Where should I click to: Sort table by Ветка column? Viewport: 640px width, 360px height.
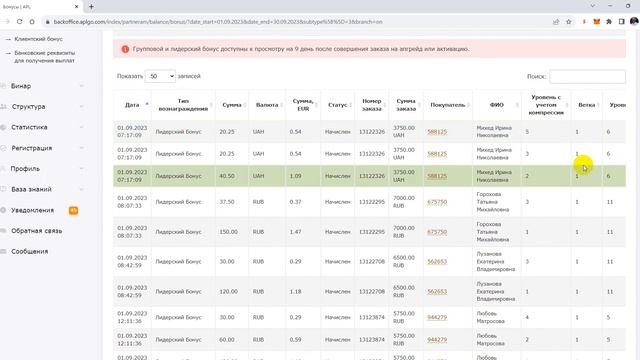pyautogui.click(x=587, y=105)
